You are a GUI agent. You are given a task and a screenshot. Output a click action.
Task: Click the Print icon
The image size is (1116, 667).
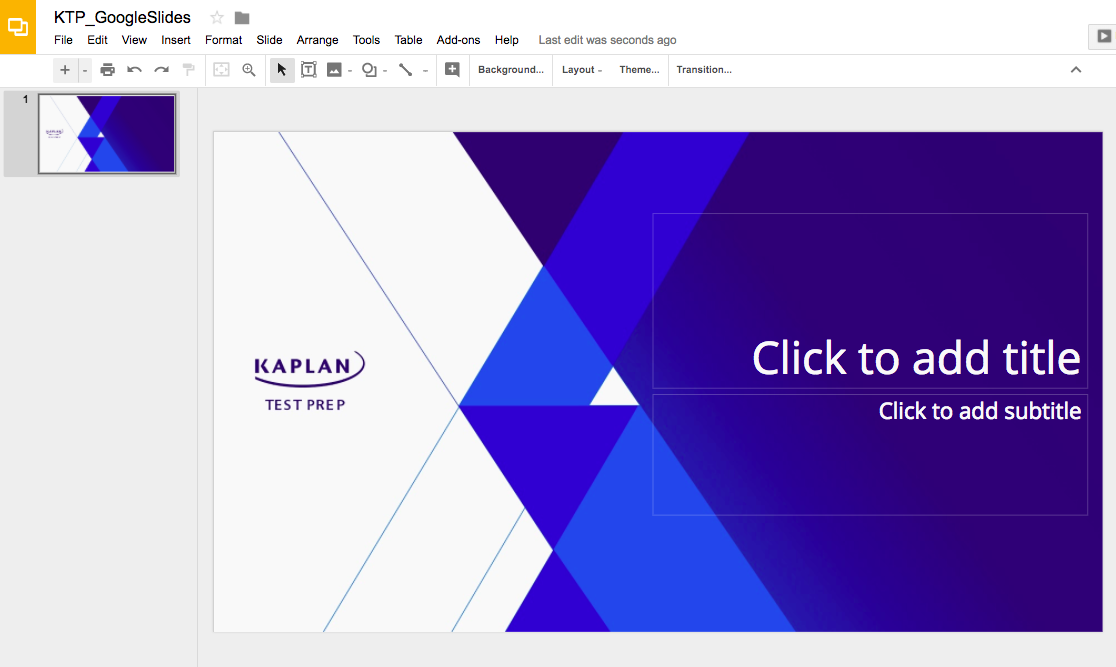pos(108,70)
